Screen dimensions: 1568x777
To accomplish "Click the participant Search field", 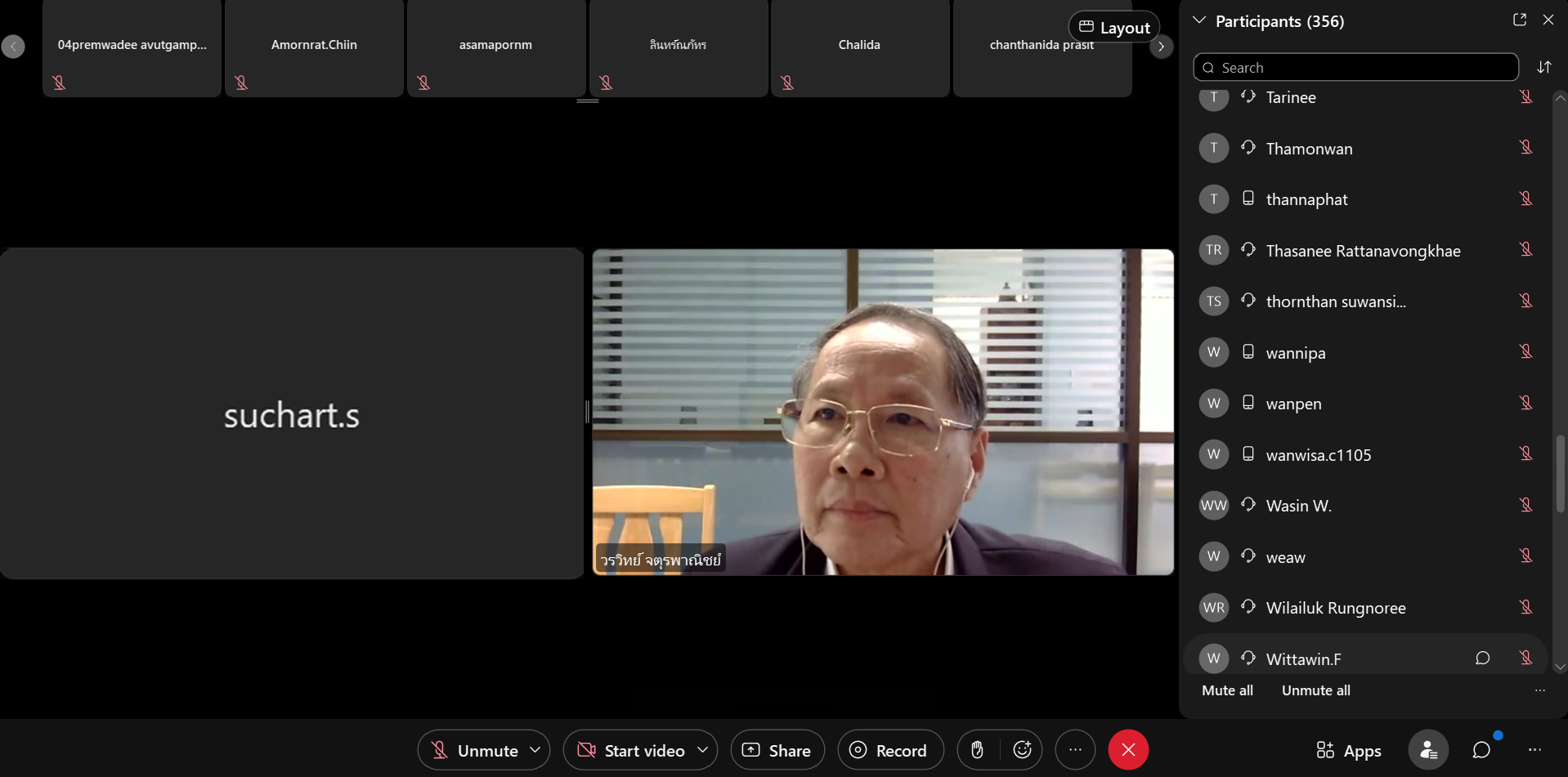I will 1356,68.
